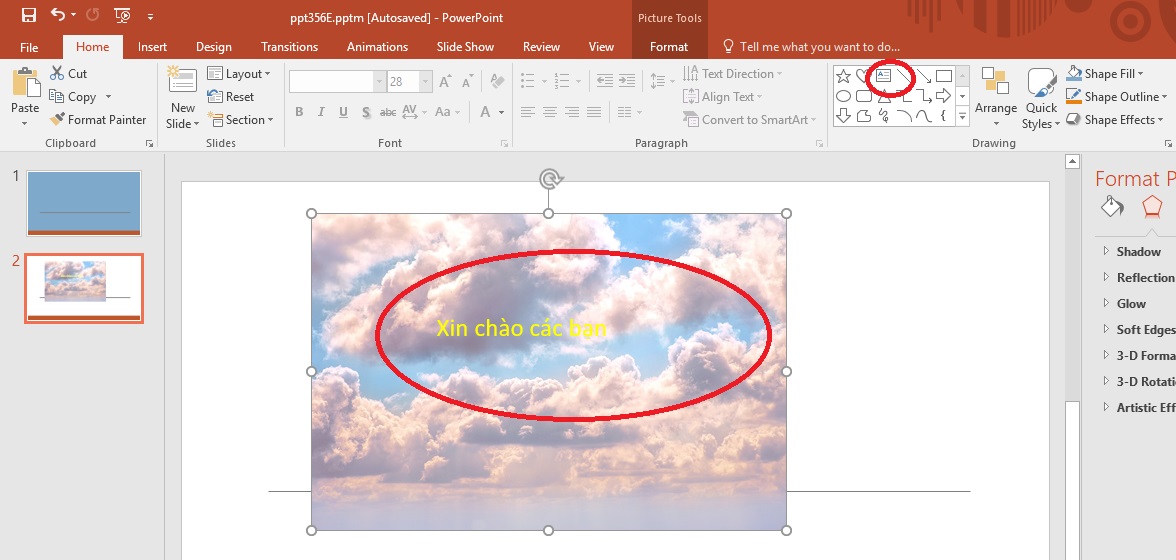Save the presentation with the floppy disk icon
The height and width of the screenshot is (560, 1176).
[x=29, y=15]
